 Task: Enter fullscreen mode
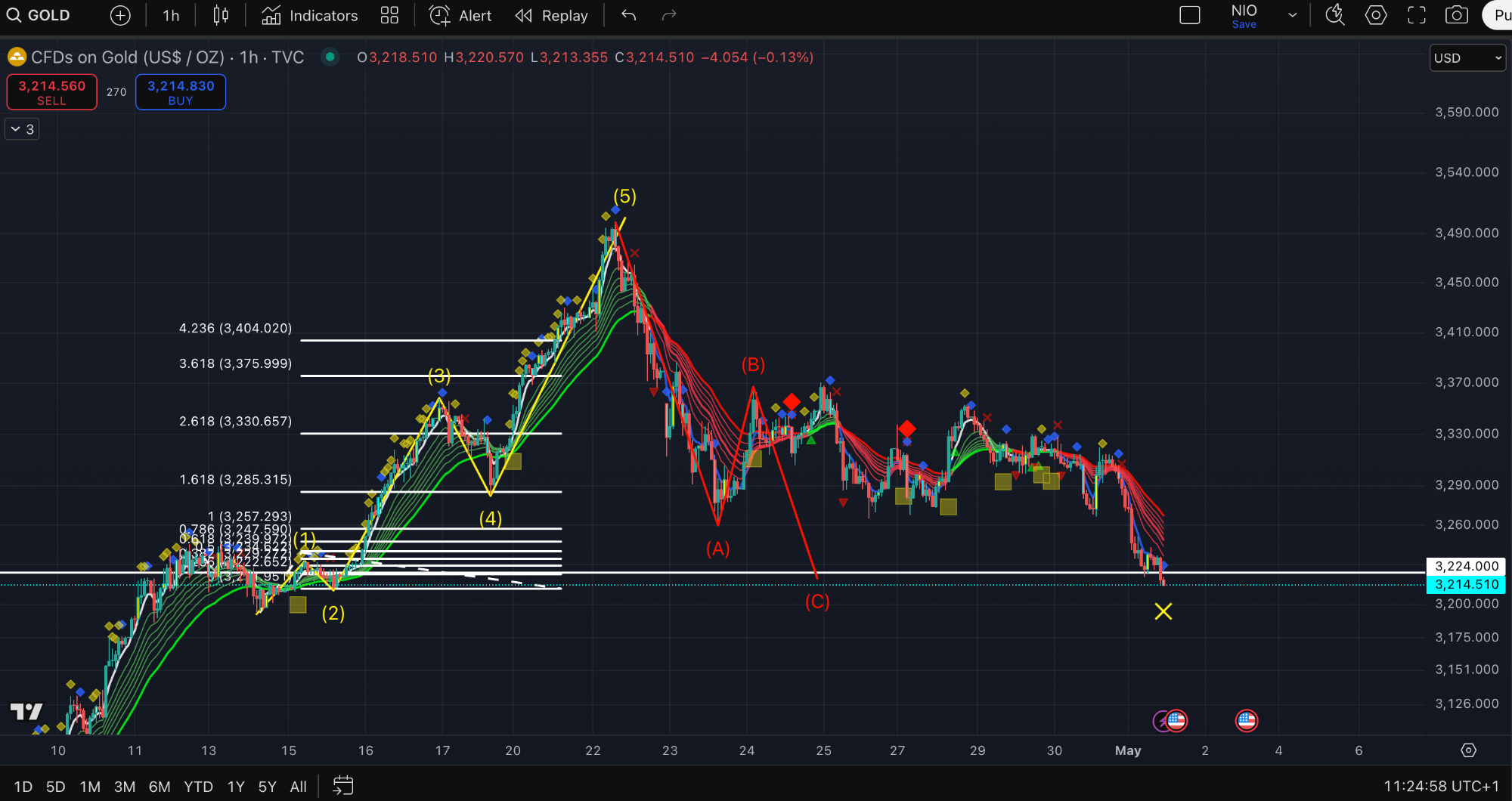coord(1417,15)
